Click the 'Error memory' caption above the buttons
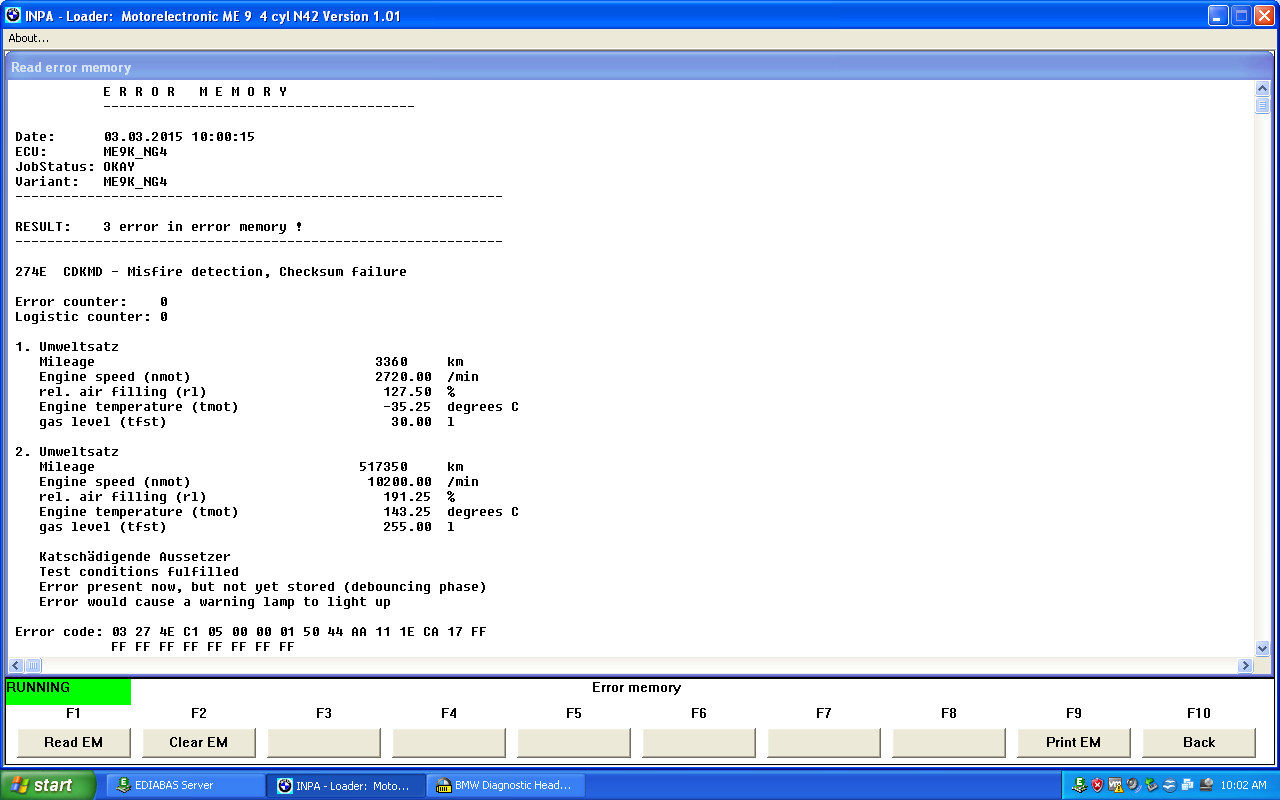This screenshot has width=1280, height=800. tap(636, 687)
